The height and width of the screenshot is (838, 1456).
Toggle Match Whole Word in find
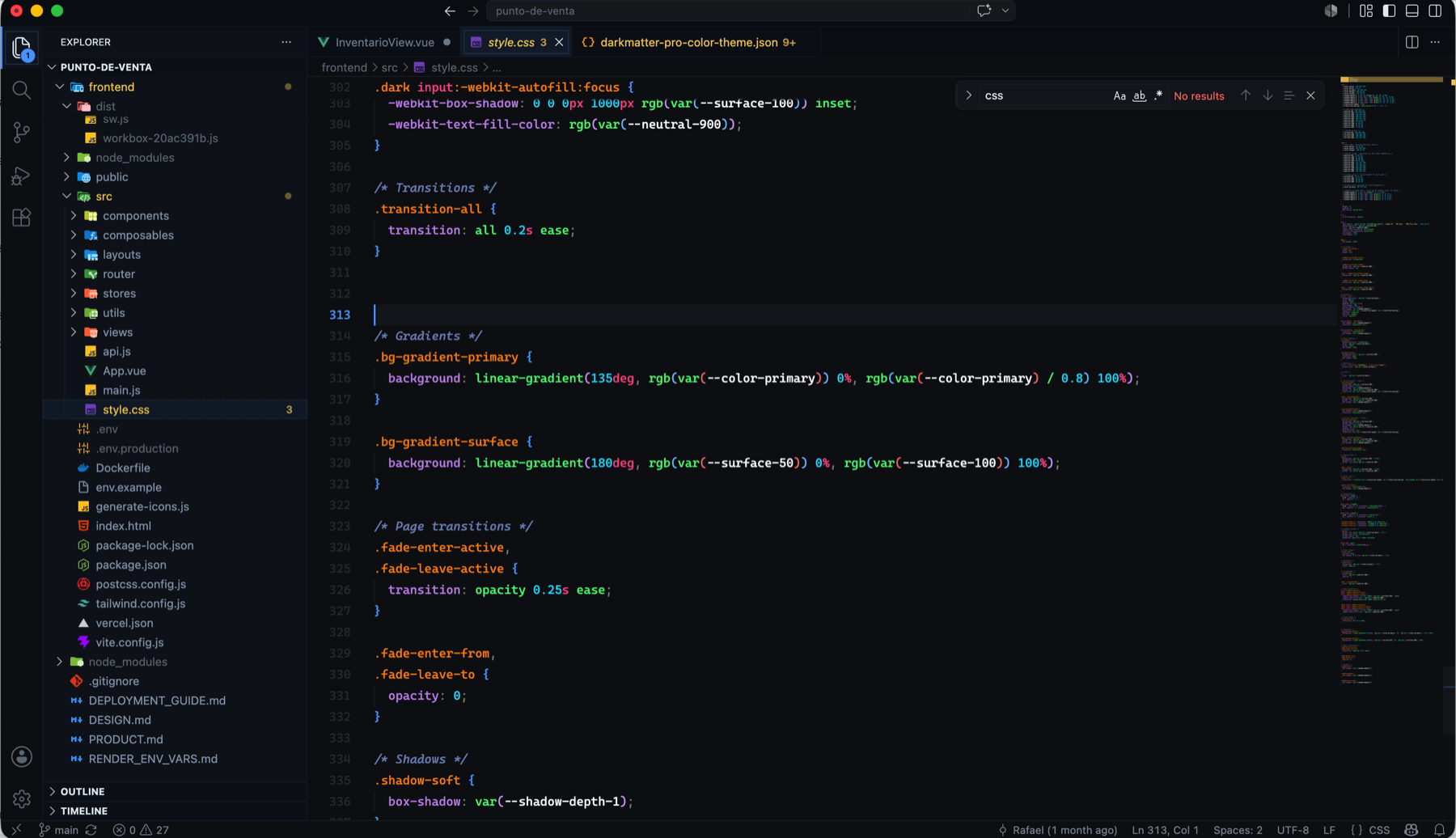(1139, 95)
